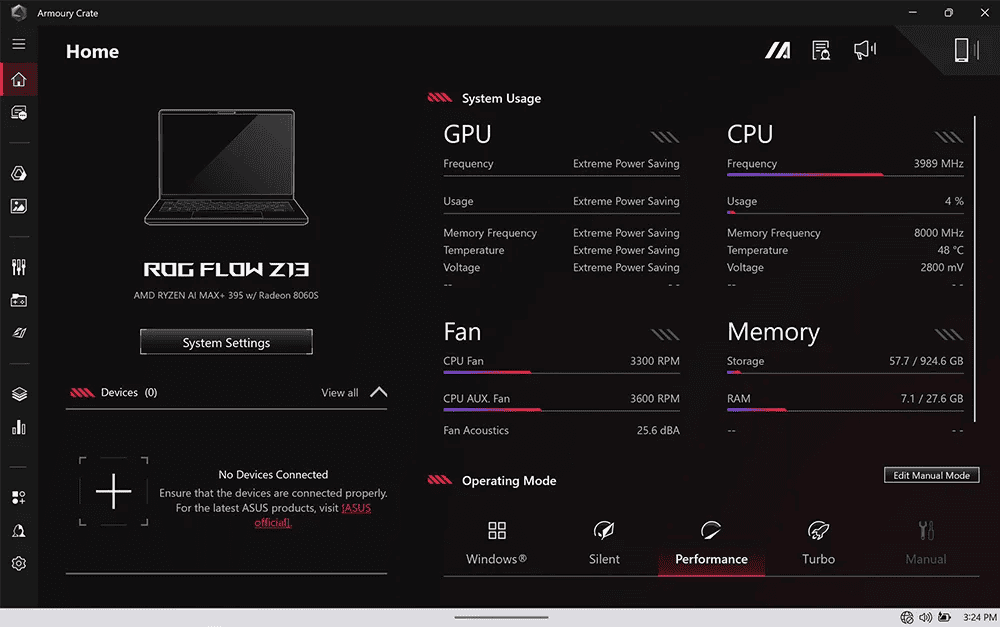Click the CPU widget heading
This screenshot has height=627, width=1000.
click(750, 134)
